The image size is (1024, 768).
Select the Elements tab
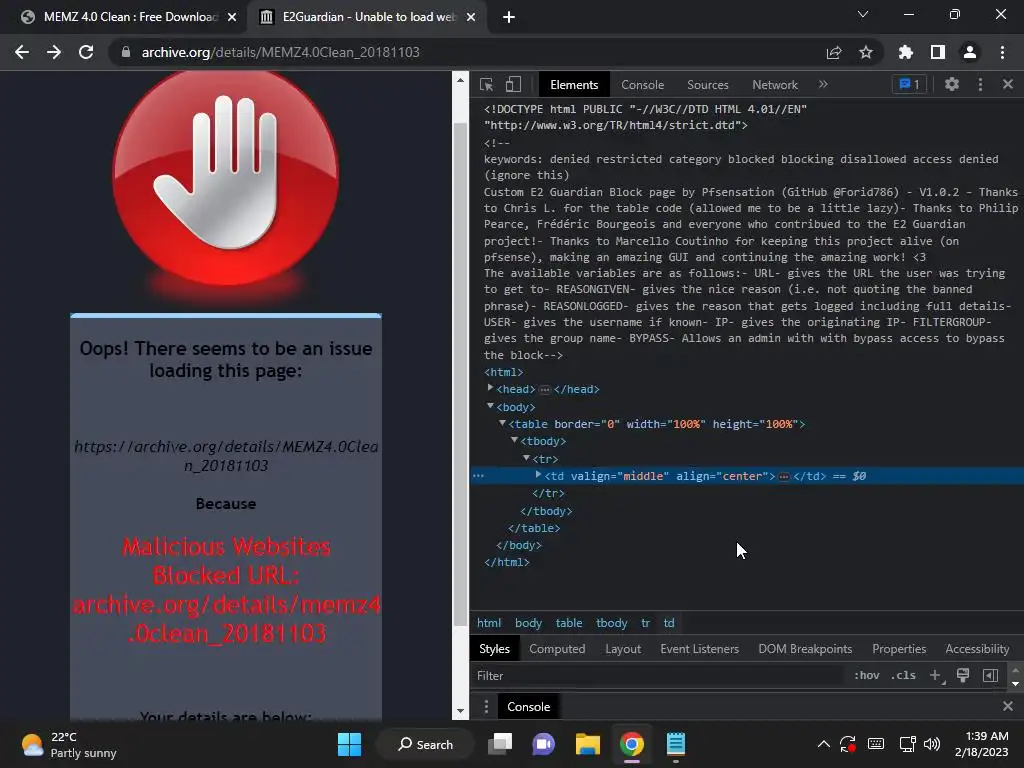pyautogui.click(x=574, y=85)
